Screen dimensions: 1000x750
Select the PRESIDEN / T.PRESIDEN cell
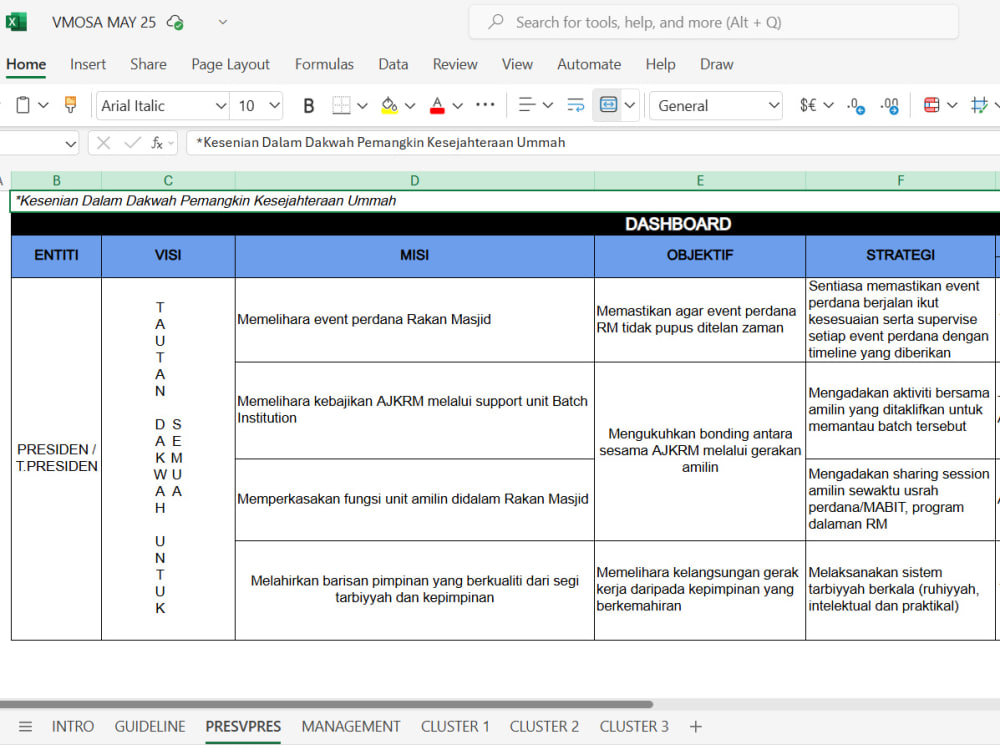tap(57, 459)
